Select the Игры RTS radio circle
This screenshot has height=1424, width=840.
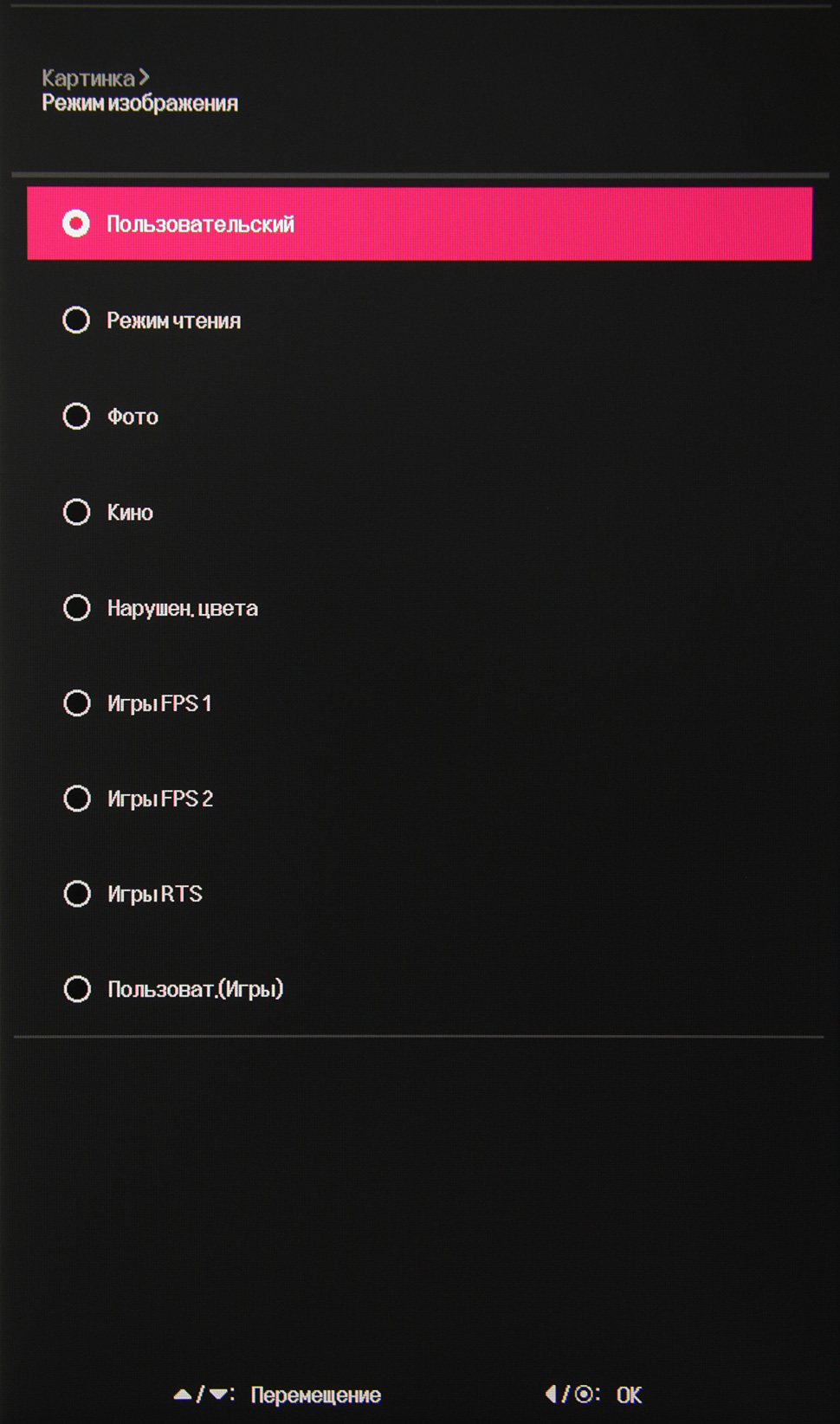76,894
